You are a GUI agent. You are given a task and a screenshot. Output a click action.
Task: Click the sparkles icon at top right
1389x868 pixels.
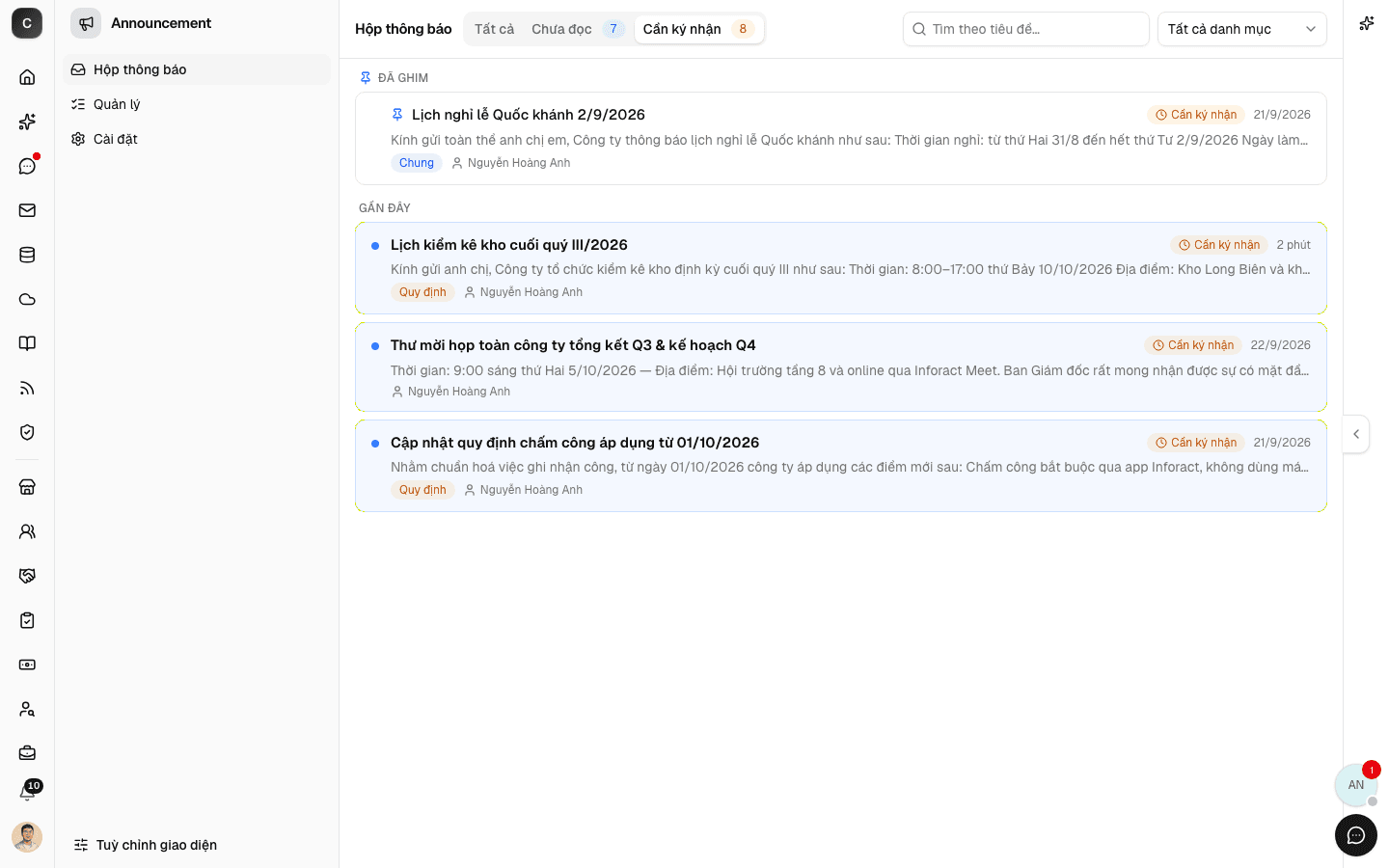(1366, 23)
